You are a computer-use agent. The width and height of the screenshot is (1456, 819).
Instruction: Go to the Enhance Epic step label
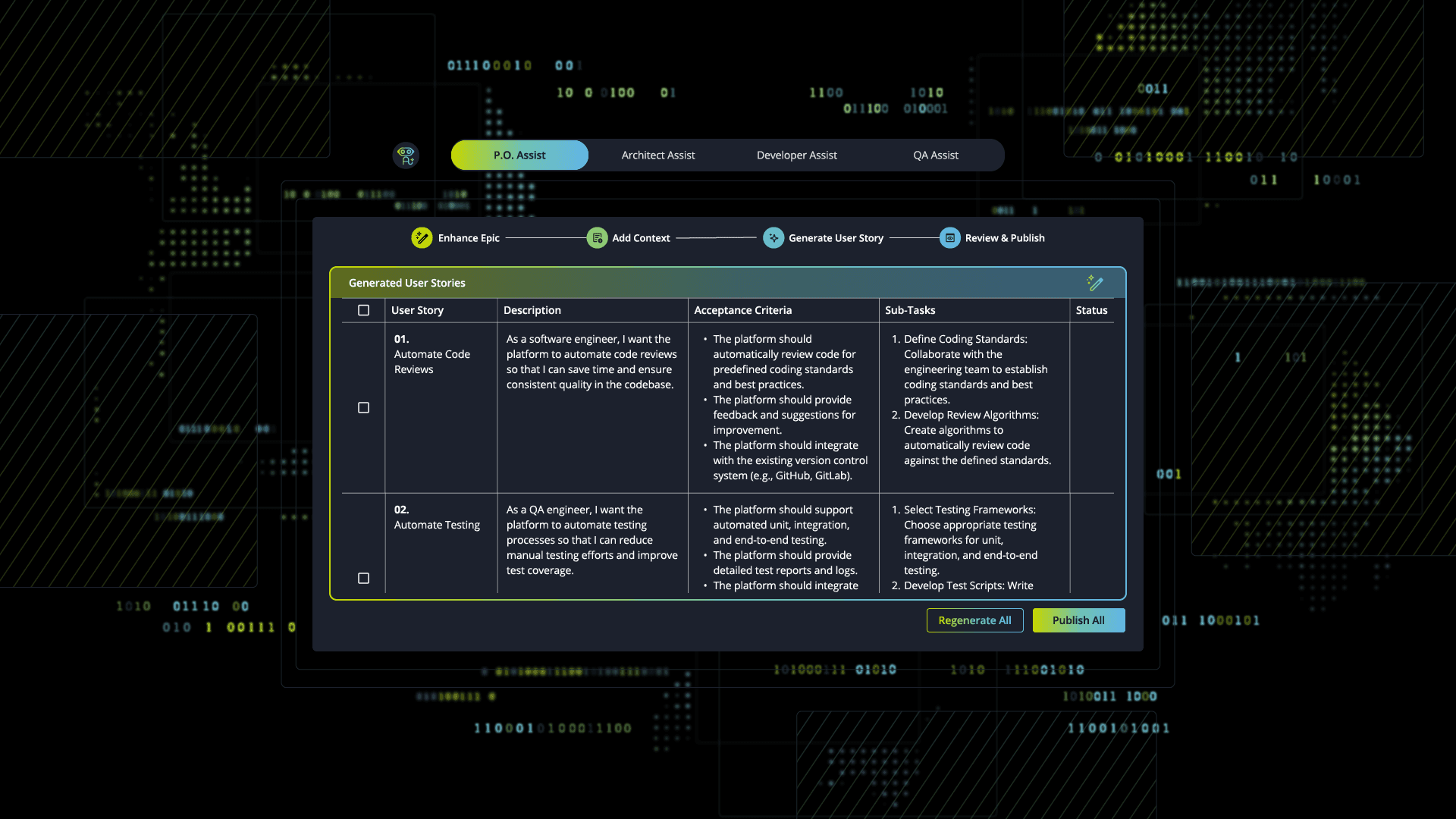pyautogui.click(x=469, y=238)
